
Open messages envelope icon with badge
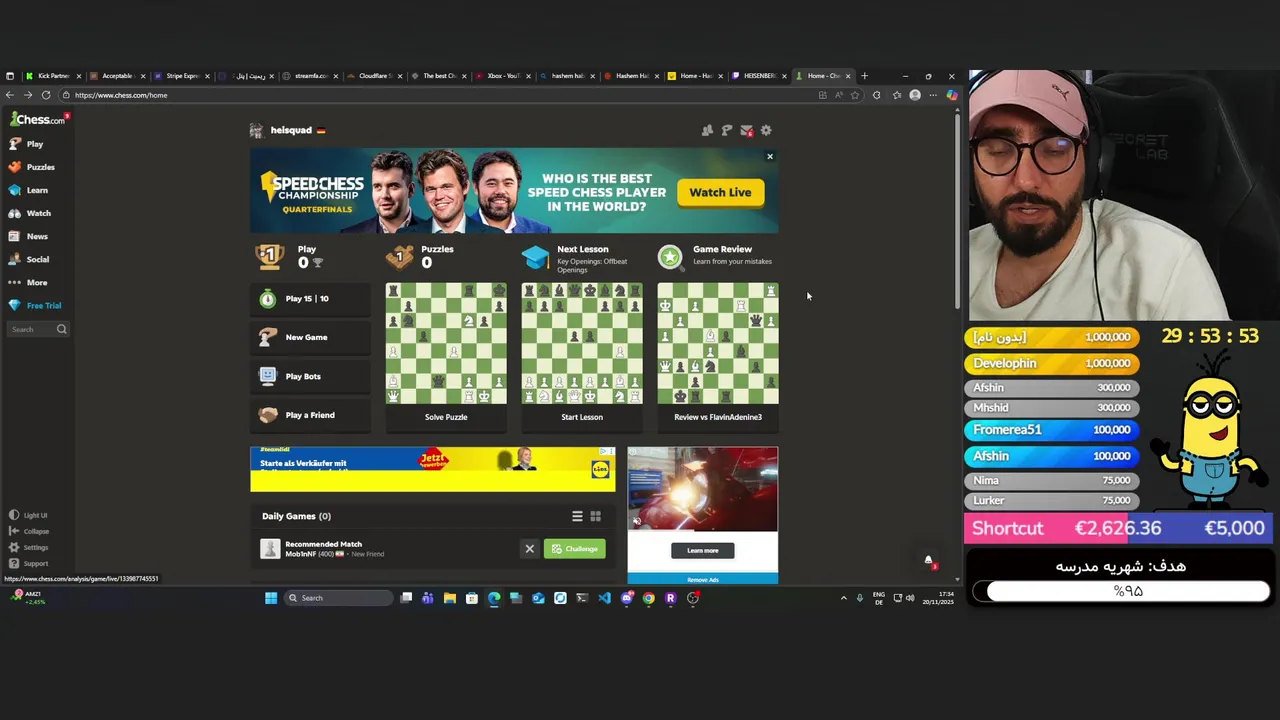746,130
